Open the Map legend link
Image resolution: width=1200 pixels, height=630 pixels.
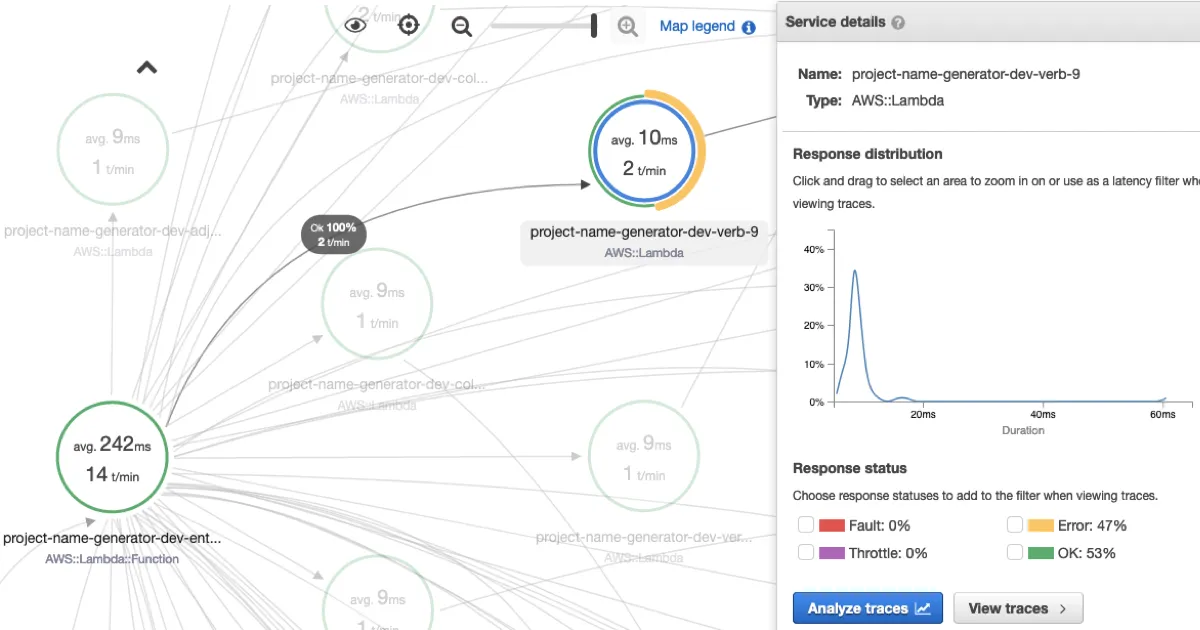697,26
